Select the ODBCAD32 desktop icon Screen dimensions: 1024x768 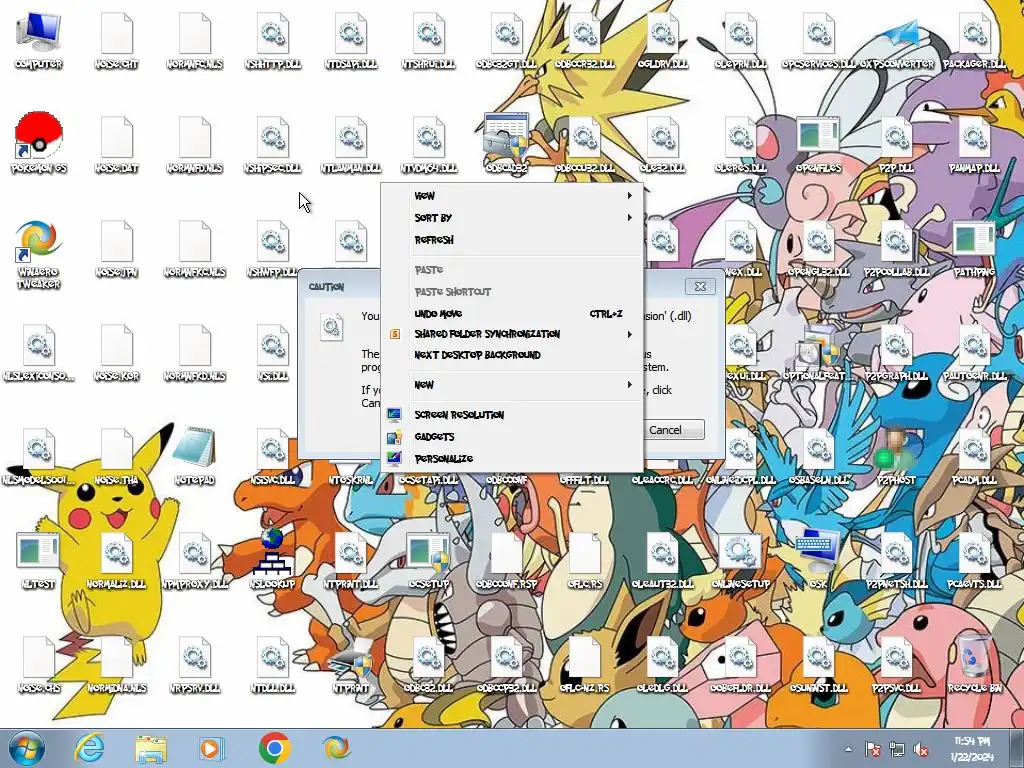tap(506, 144)
